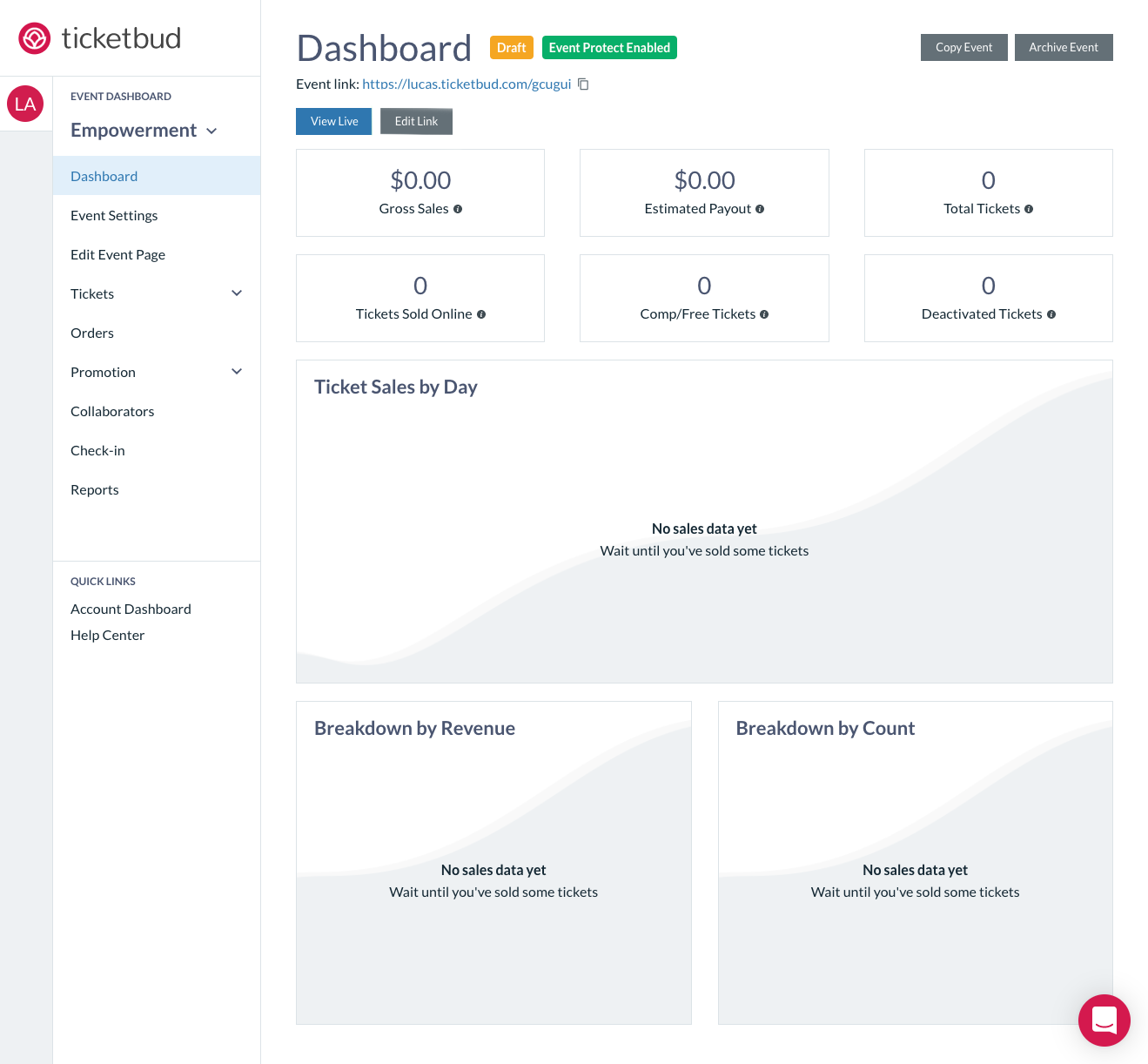Screen dimensions: 1148x1064
Task: Click the View Live button
Action: tap(333, 121)
